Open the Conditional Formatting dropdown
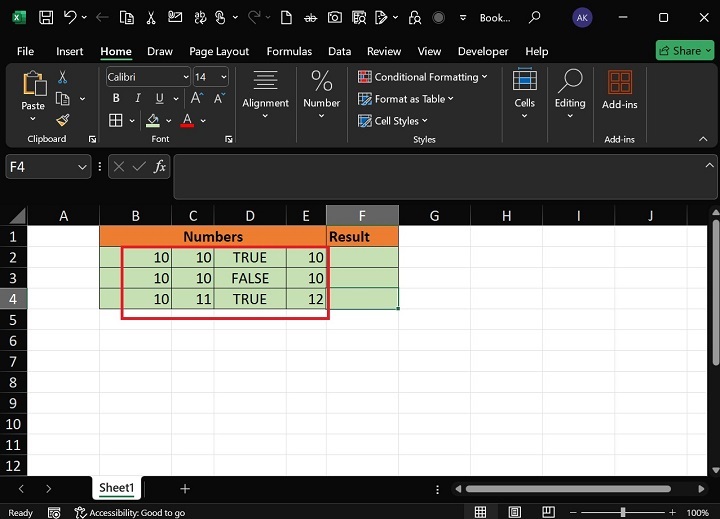The image size is (720, 519). click(x=424, y=77)
